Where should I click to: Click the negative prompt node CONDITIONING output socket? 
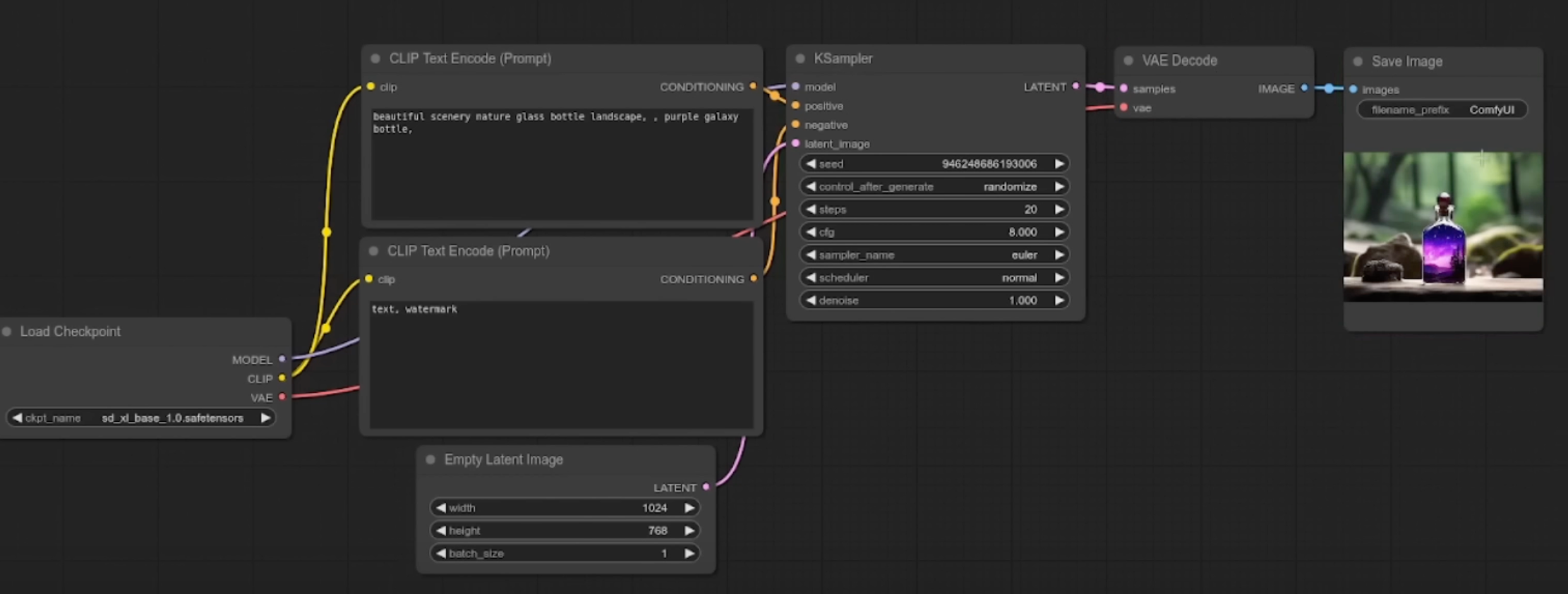click(754, 279)
